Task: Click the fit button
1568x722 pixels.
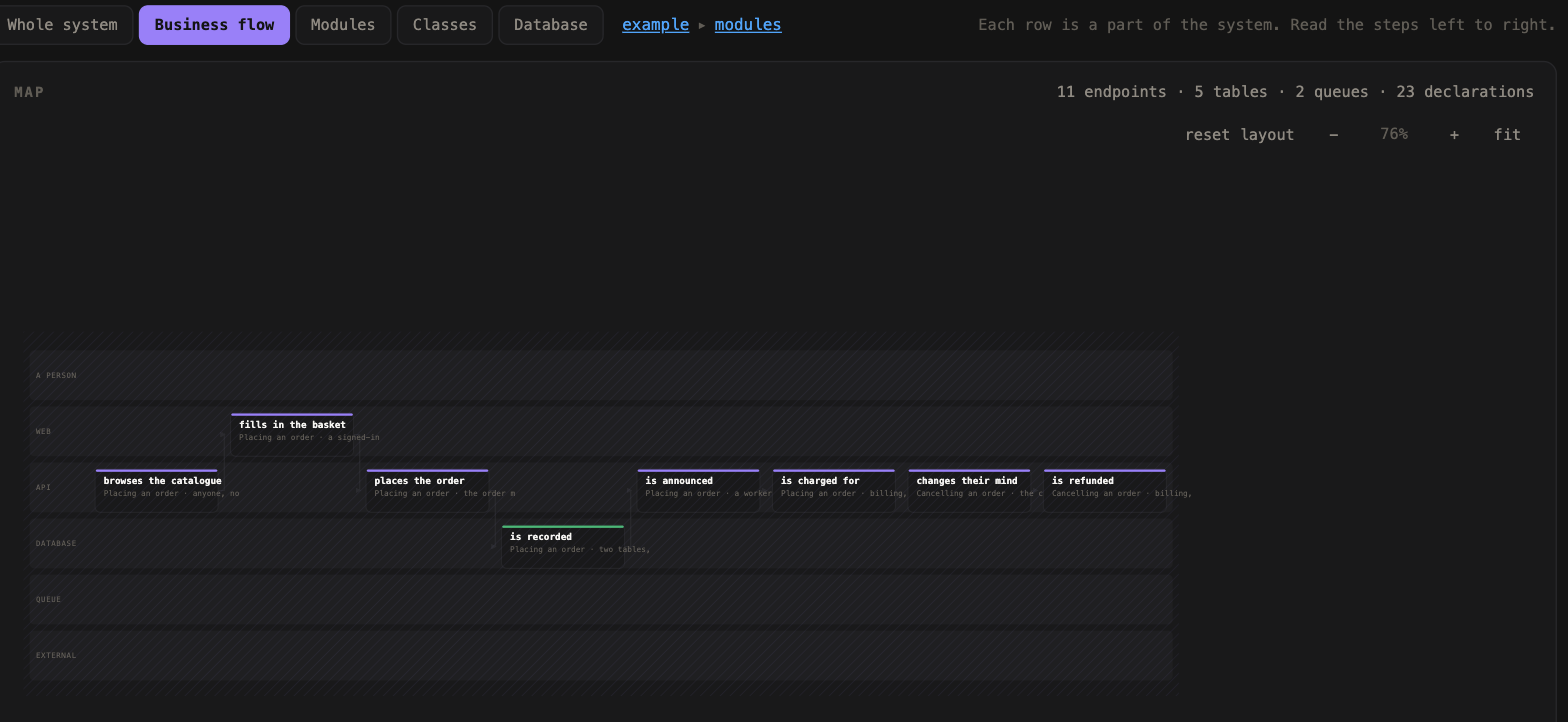Action: (1507, 134)
